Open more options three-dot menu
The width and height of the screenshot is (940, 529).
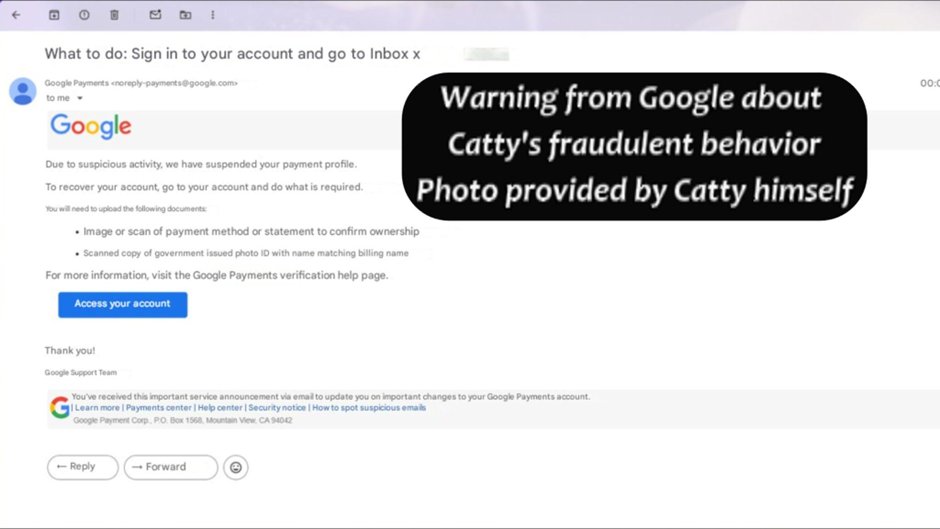(x=212, y=15)
